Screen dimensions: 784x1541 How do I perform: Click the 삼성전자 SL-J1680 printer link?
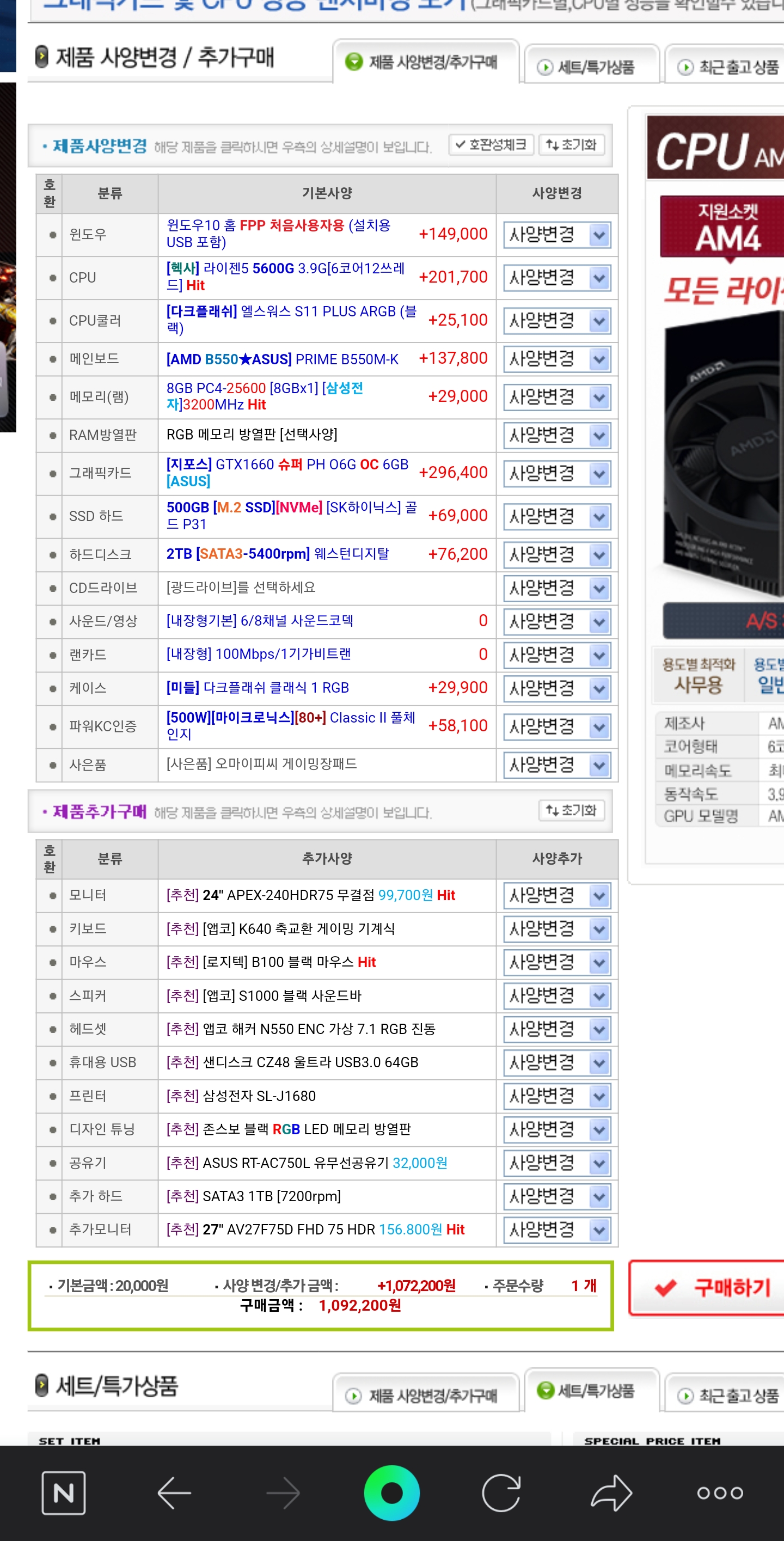[x=241, y=1096]
